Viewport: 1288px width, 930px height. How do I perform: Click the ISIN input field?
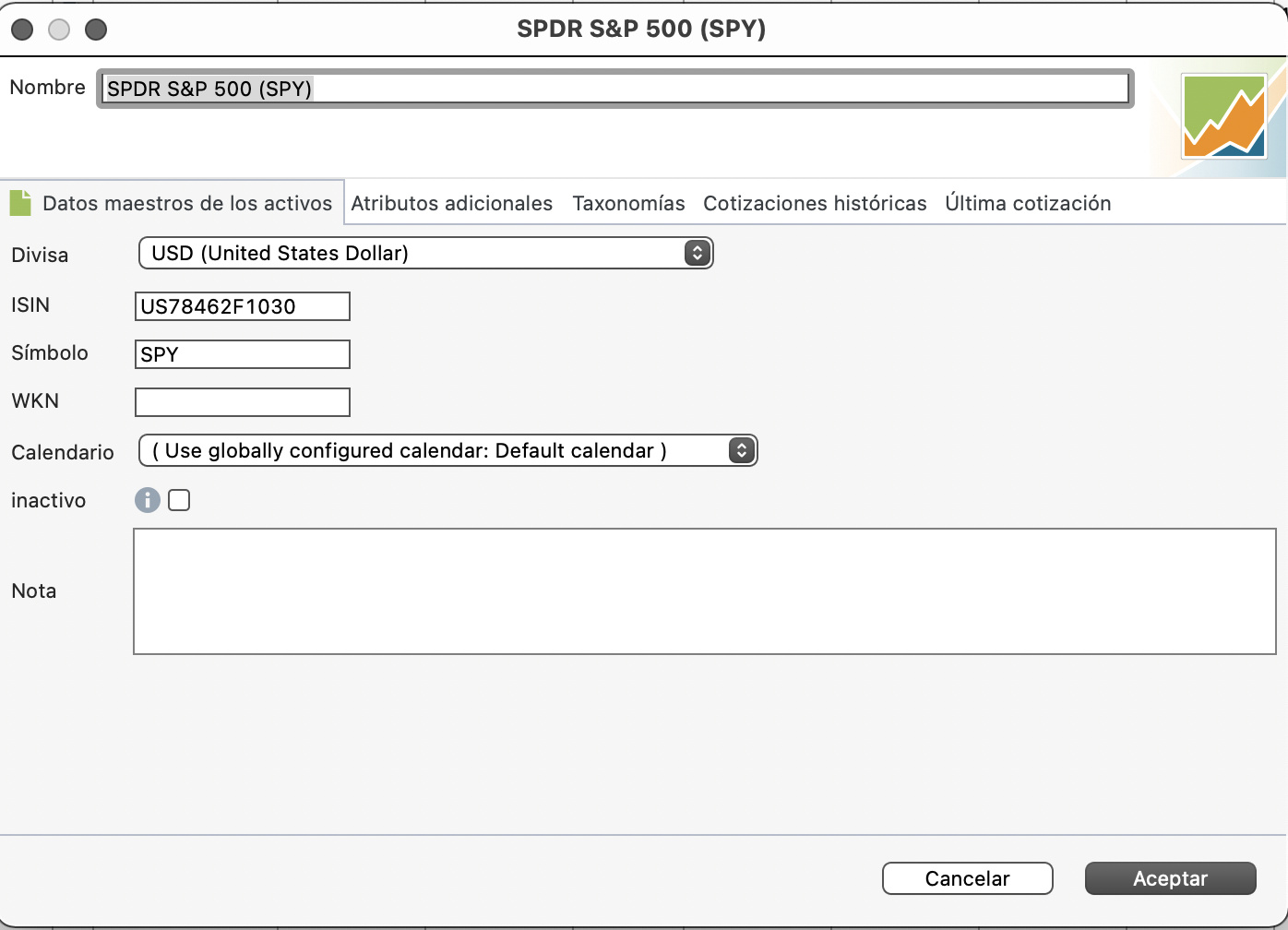(243, 306)
